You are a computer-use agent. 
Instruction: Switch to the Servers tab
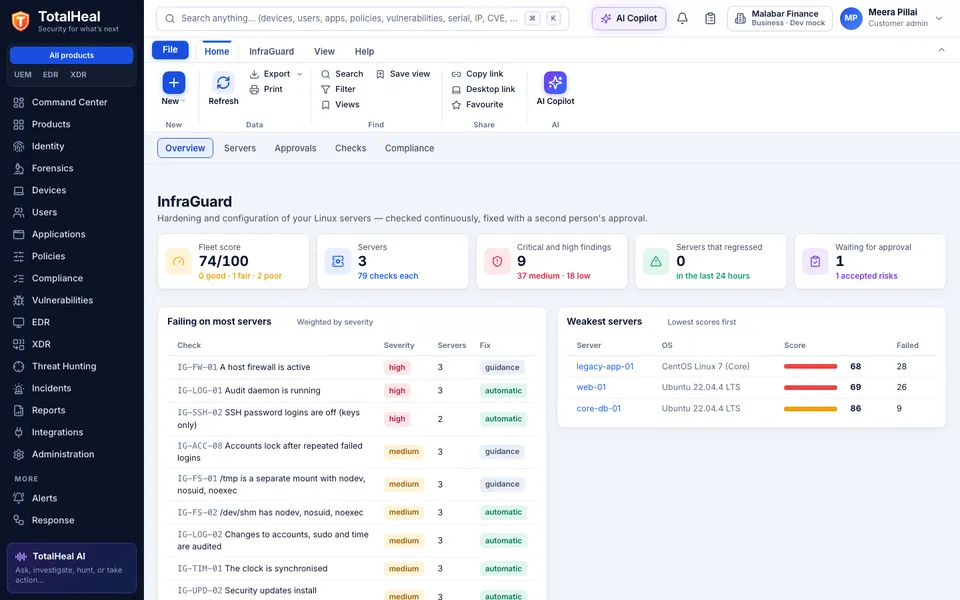(x=240, y=148)
